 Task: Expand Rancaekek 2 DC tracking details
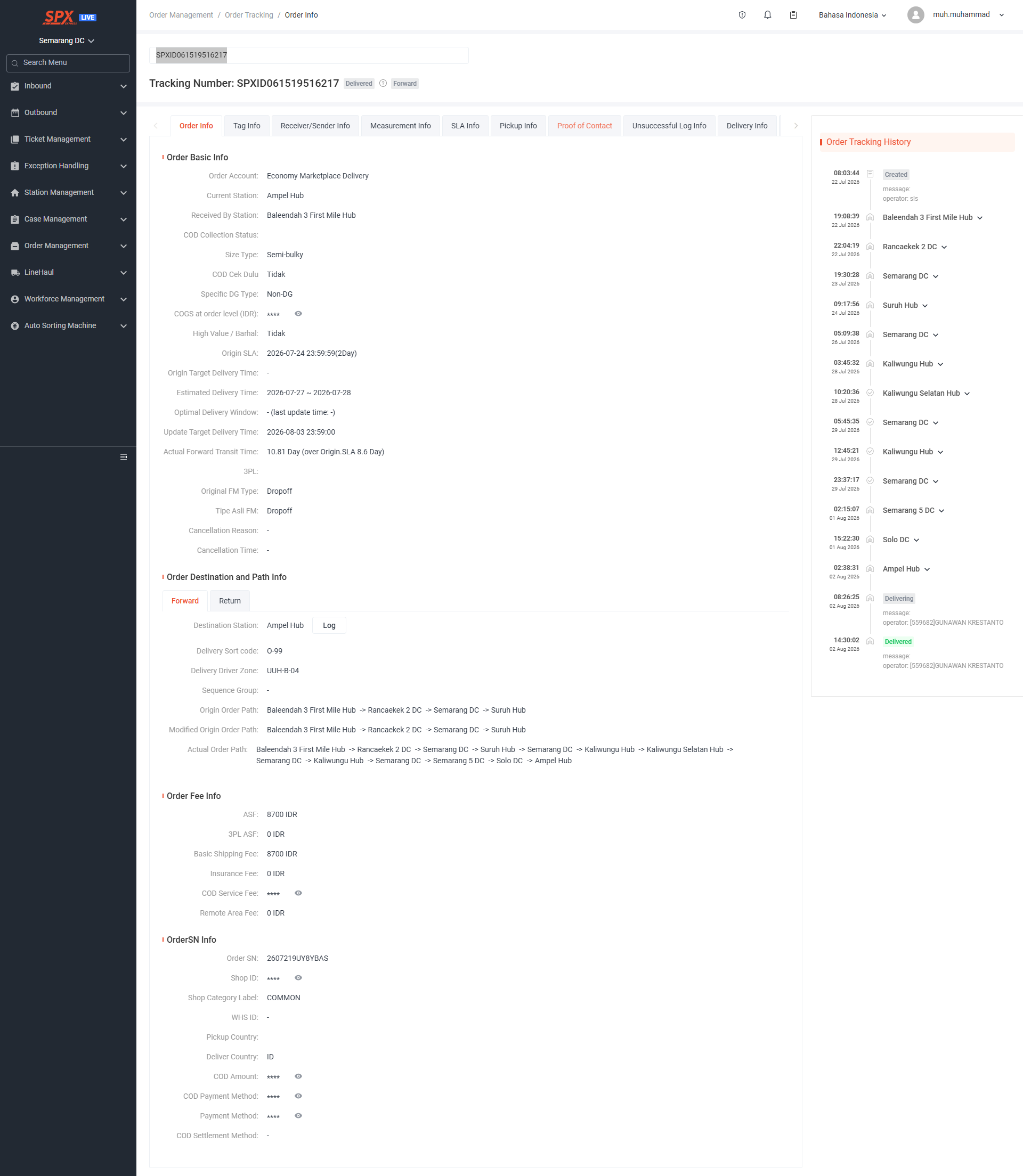point(944,247)
